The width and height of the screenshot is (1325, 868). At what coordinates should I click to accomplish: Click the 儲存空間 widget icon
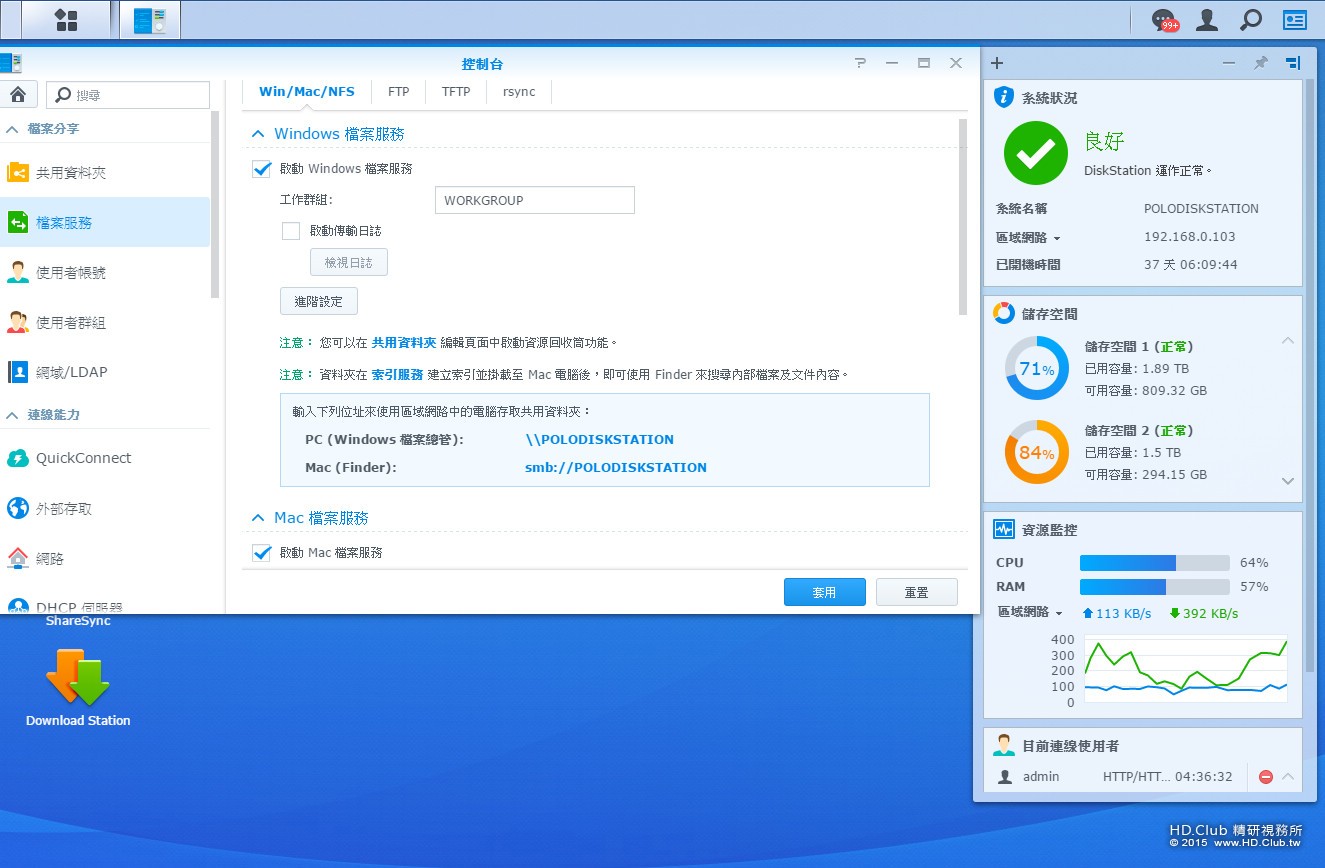tap(1004, 313)
